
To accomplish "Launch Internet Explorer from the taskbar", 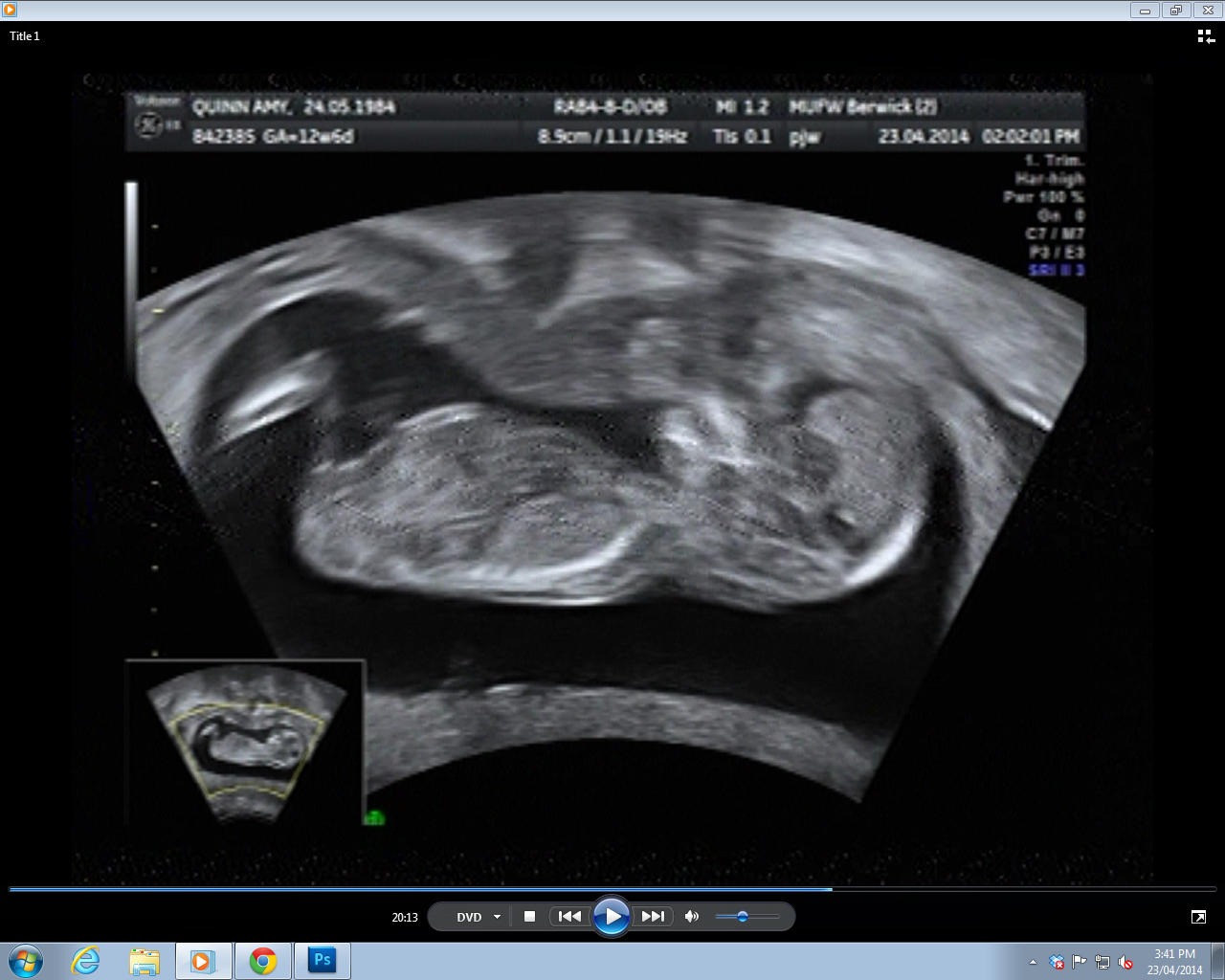I will pos(86,961).
